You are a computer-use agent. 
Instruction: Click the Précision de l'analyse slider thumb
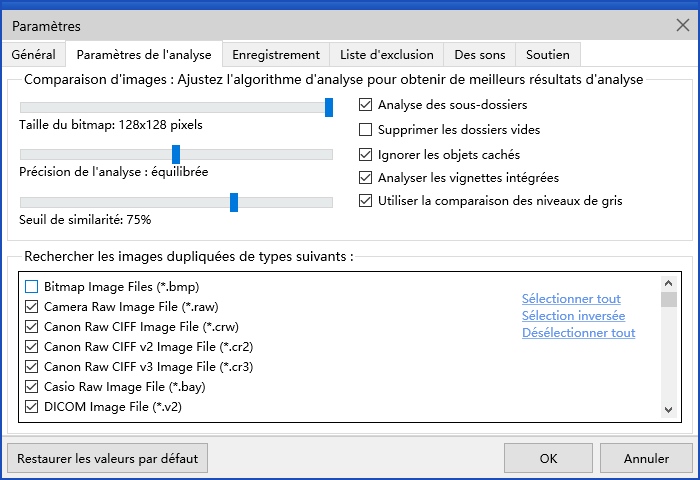176,154
